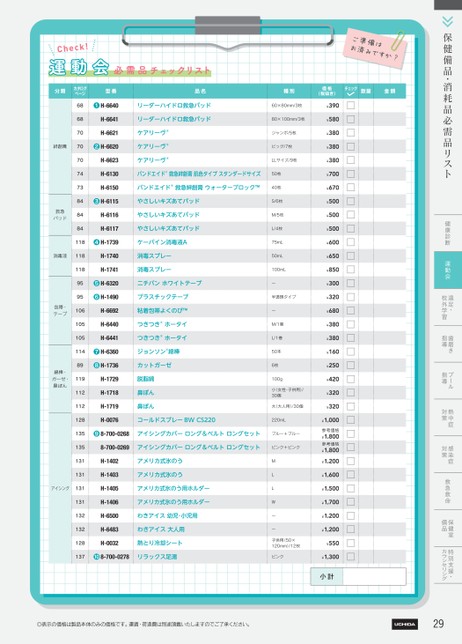Tick the checkbox for H-6130 バンドエイド
This screenshot has width=462, height=644.
(351, 174)
